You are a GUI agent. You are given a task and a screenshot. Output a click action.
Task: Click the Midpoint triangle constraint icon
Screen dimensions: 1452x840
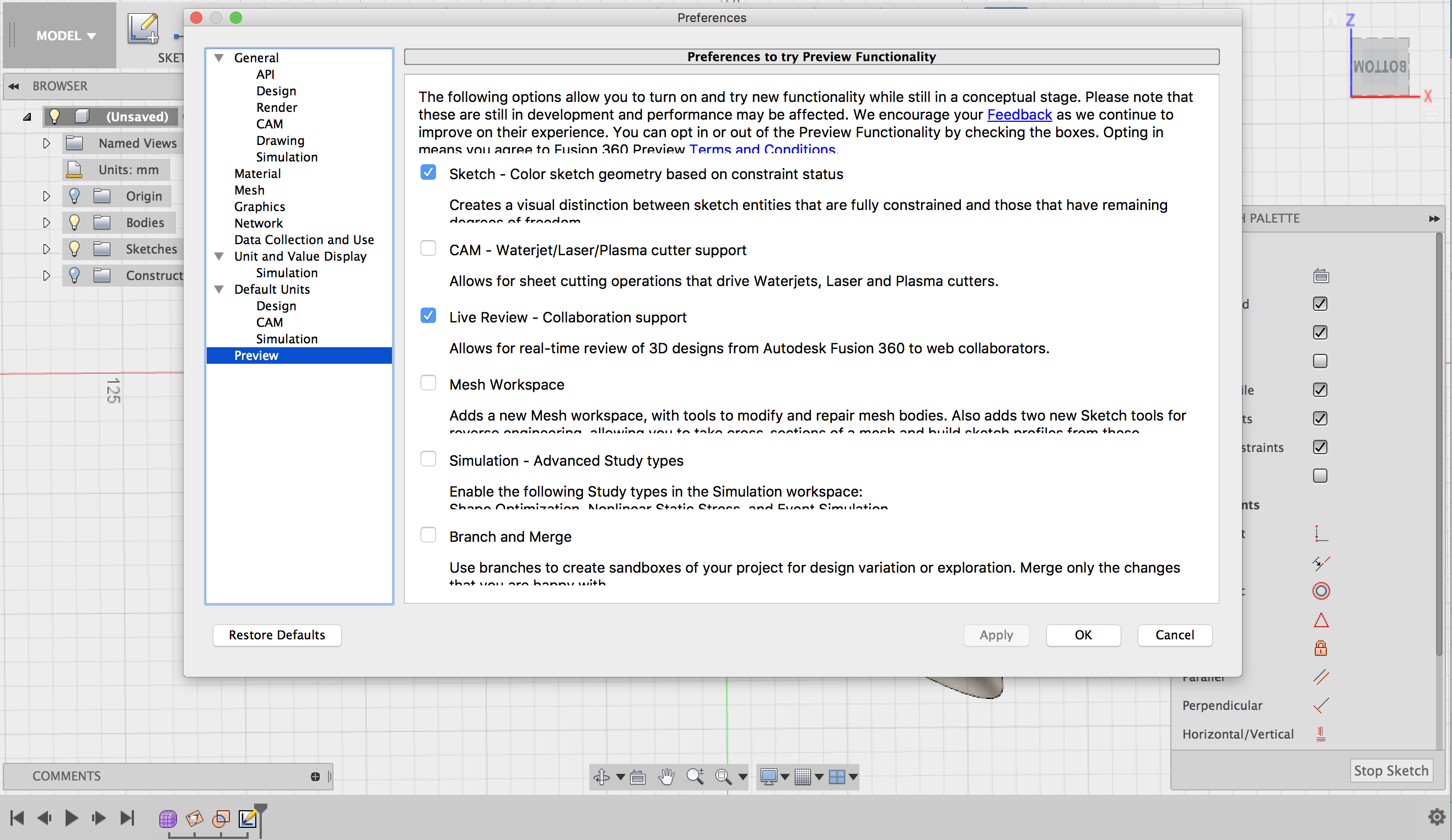pyautogui.click(x=1321, y=620)
